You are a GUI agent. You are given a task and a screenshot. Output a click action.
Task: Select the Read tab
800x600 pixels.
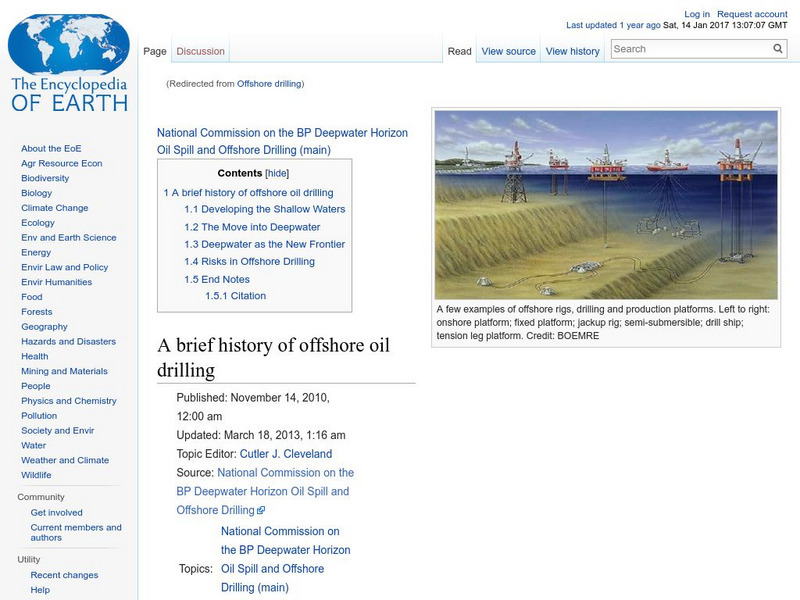tap(459, 52)
